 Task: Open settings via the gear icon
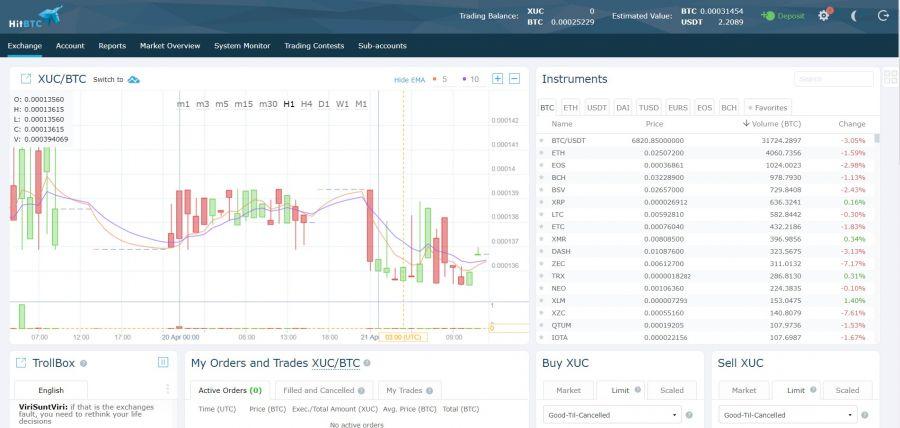tap(824, 15)
